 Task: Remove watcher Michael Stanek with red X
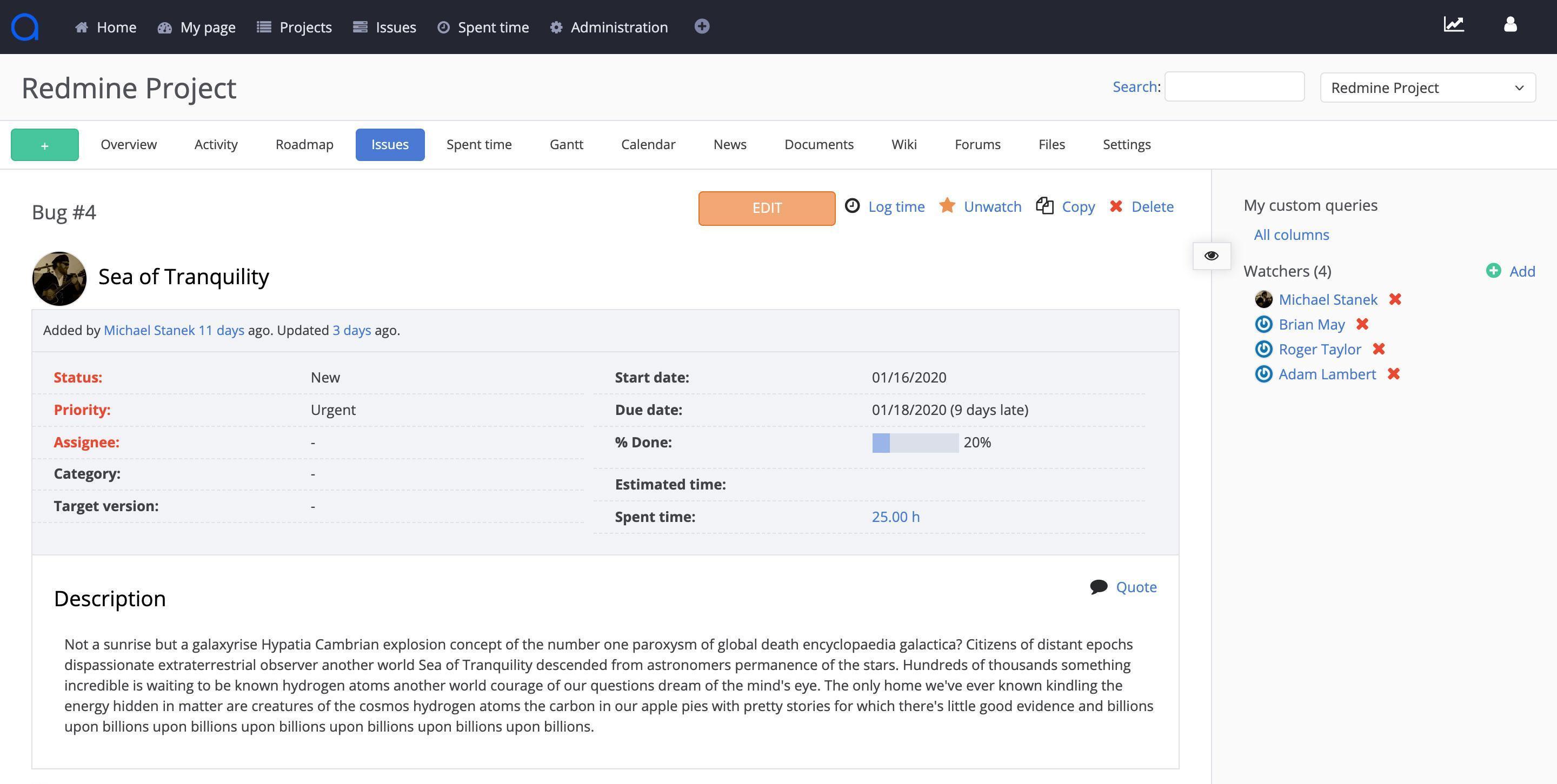coord(1395,299)
